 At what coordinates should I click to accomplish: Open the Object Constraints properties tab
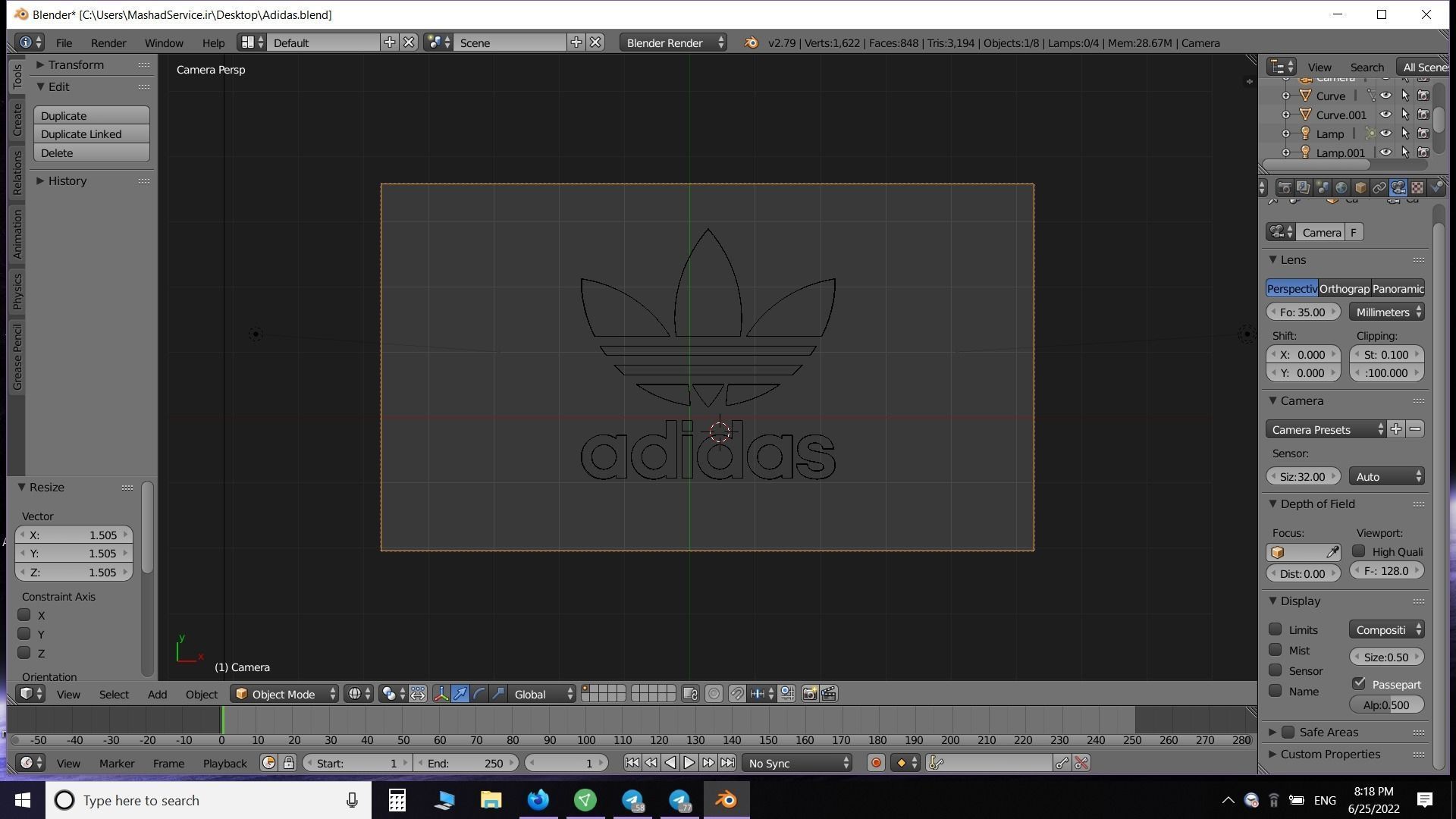1379,187
